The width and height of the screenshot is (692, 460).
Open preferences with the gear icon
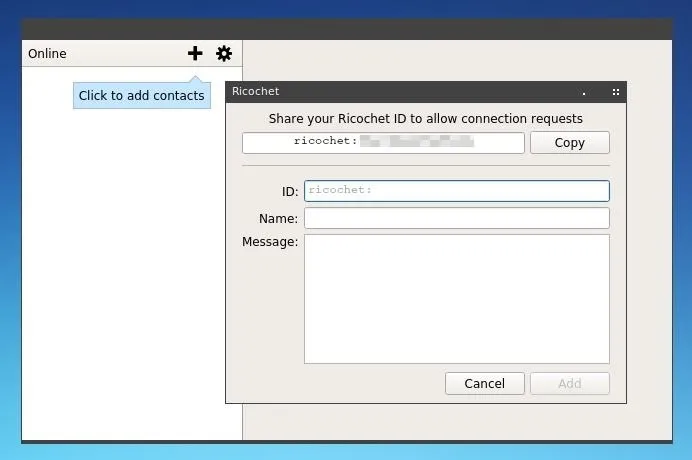point(224,53)
